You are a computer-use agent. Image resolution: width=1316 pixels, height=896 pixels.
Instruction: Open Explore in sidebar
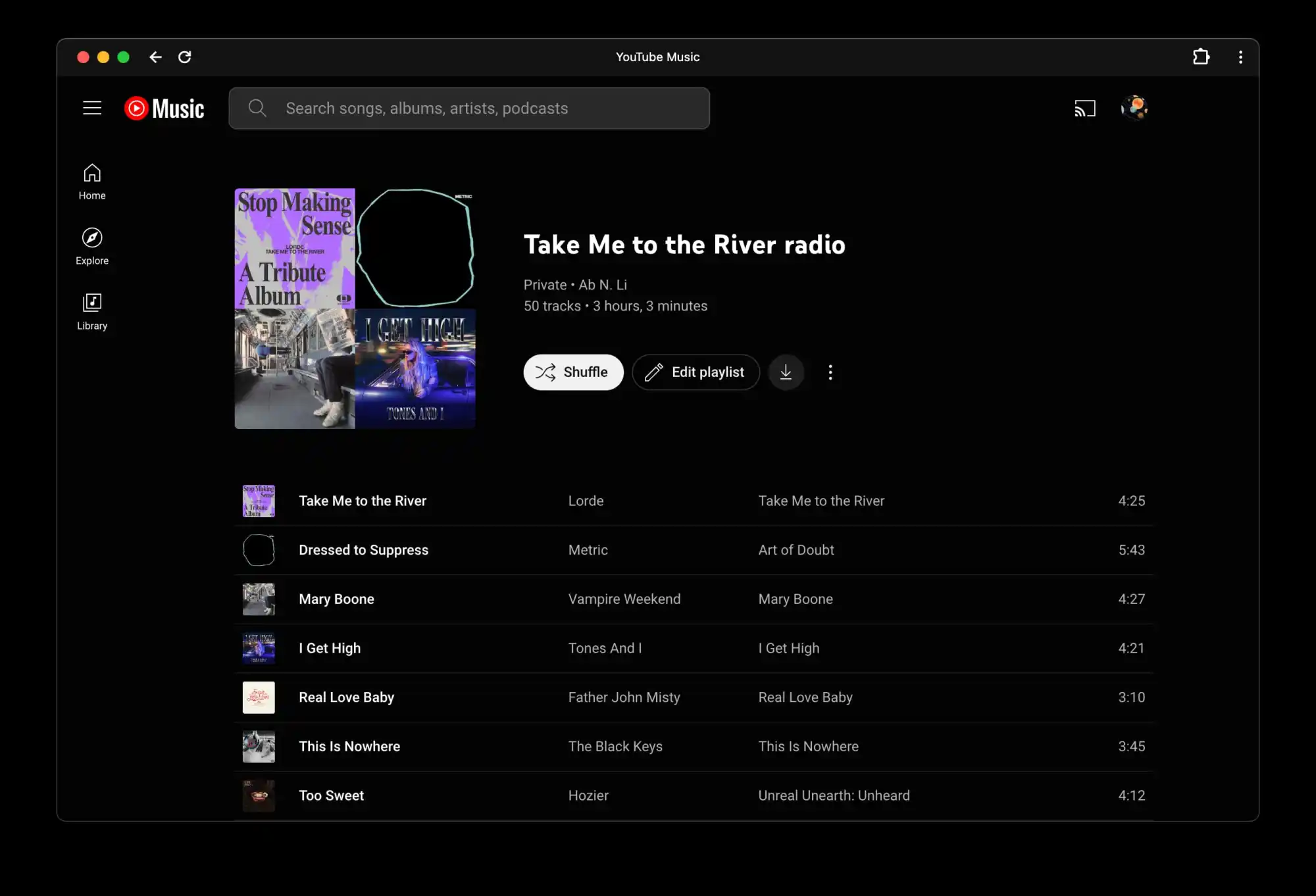(x=92, y=247)
